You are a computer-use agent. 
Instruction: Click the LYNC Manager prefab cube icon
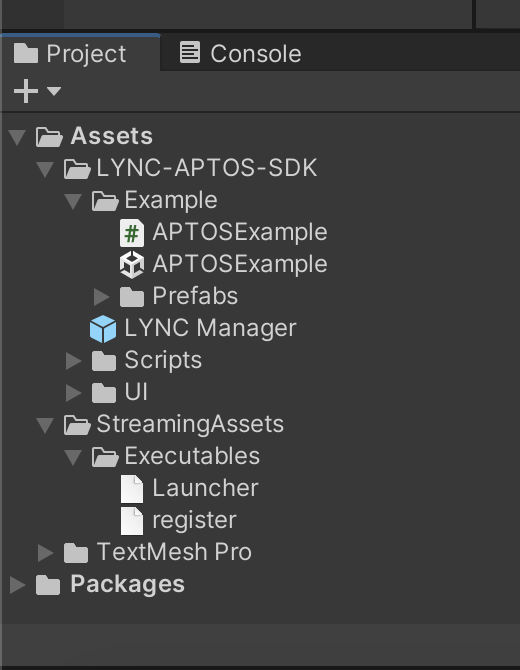click(x=103, y=329)
